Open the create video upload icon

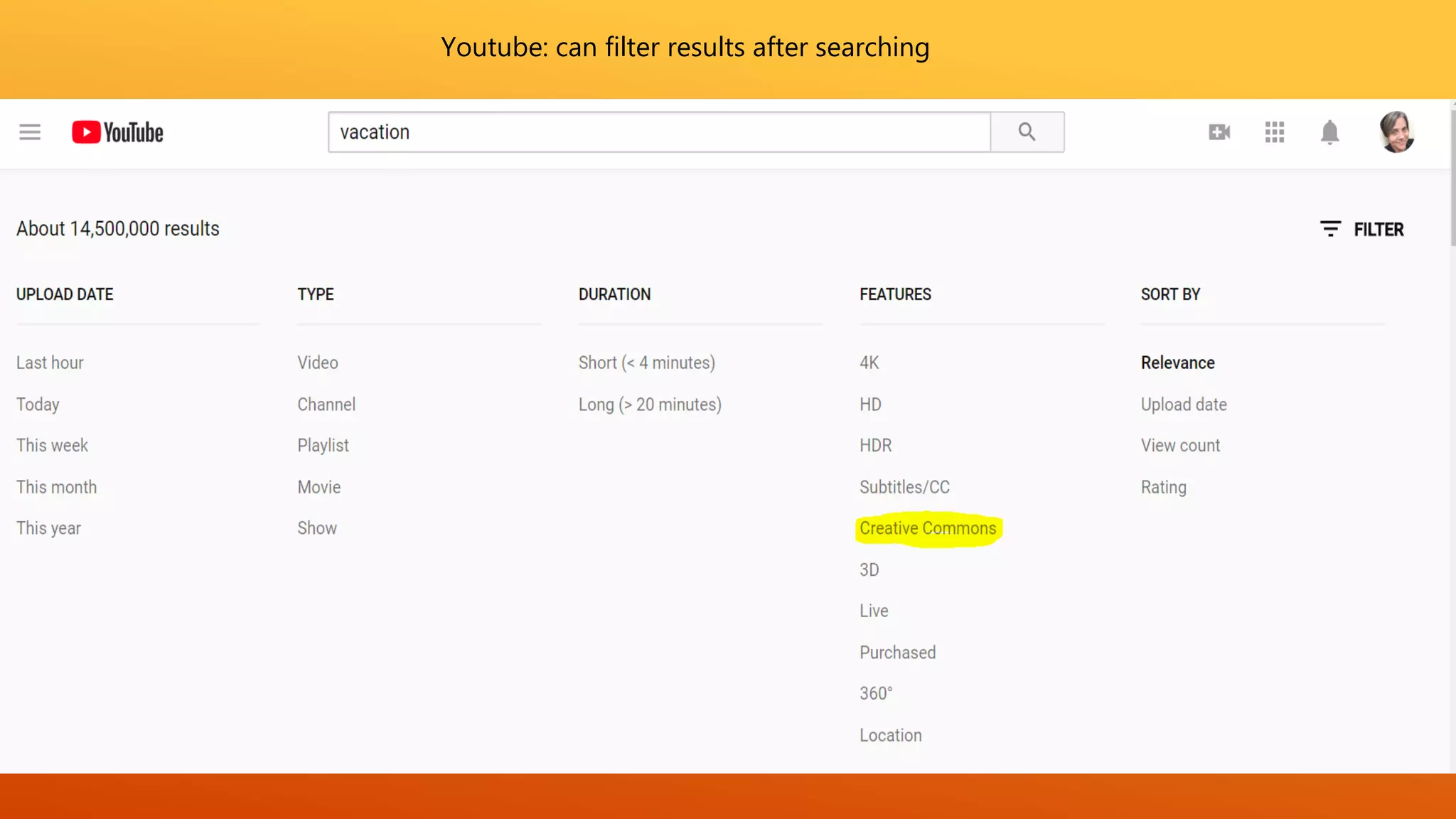point(1219,132)
